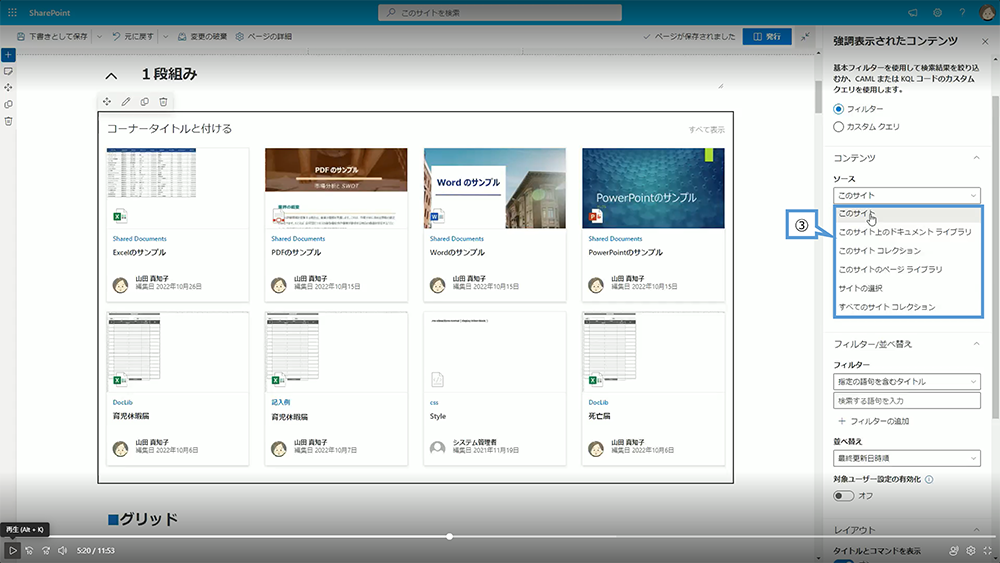Rewind video by ten seconds

coord(29,550)
